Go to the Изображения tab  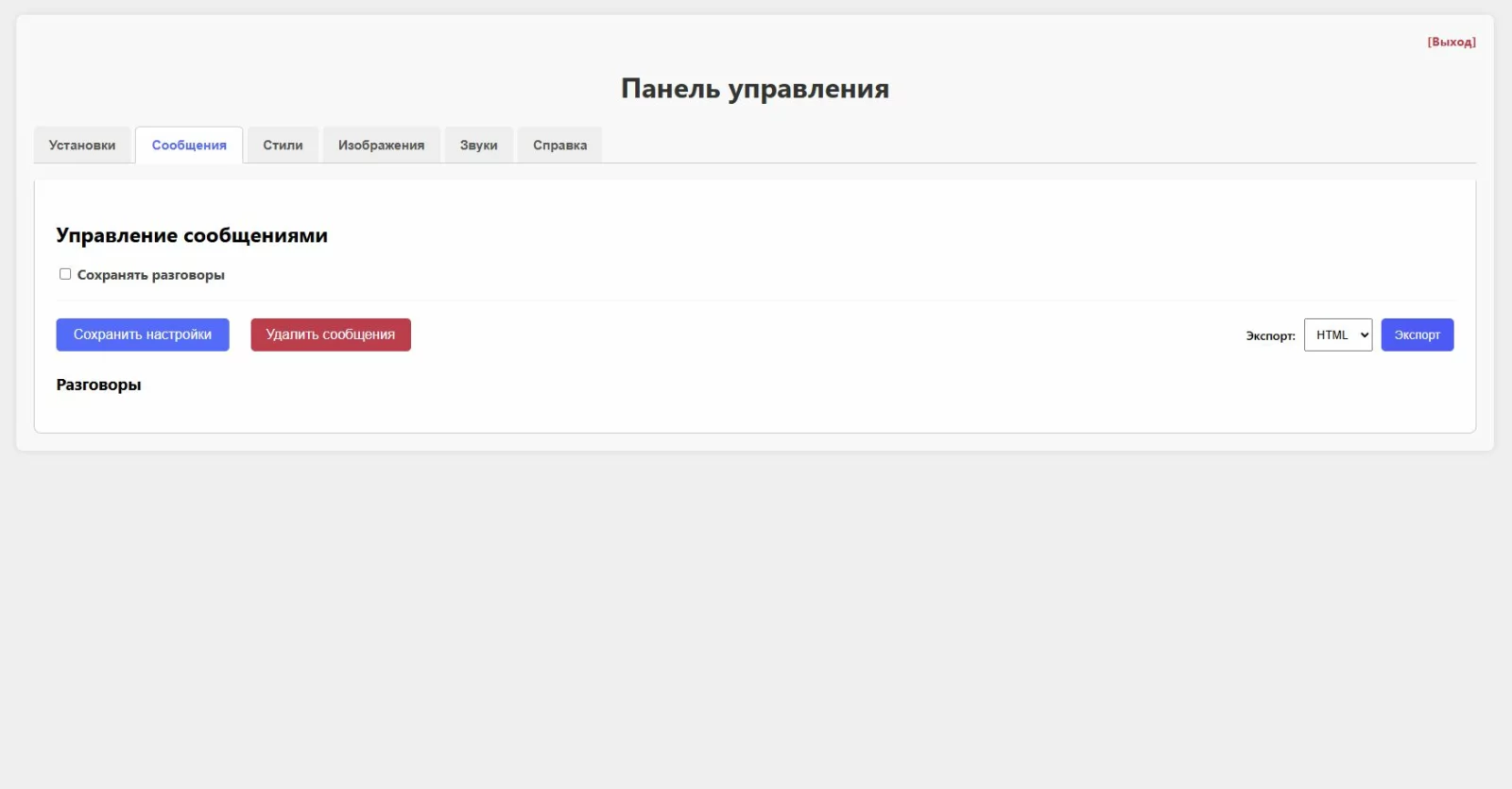point(381,146)
